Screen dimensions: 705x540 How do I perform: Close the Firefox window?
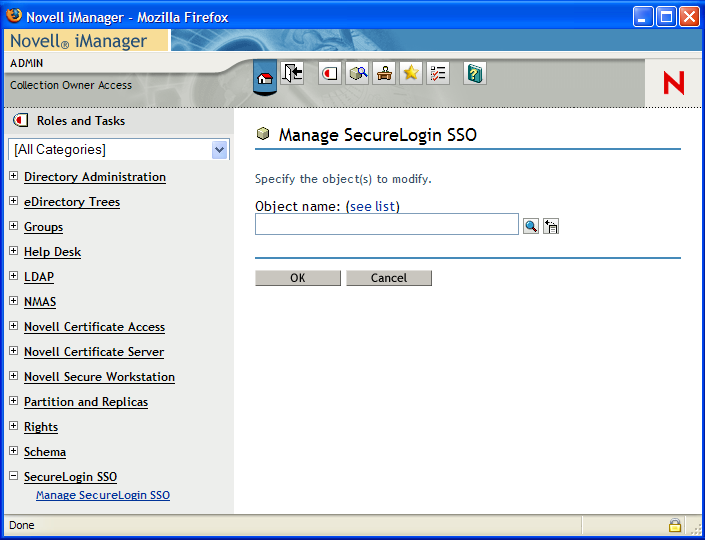click(x=689, y=17)
